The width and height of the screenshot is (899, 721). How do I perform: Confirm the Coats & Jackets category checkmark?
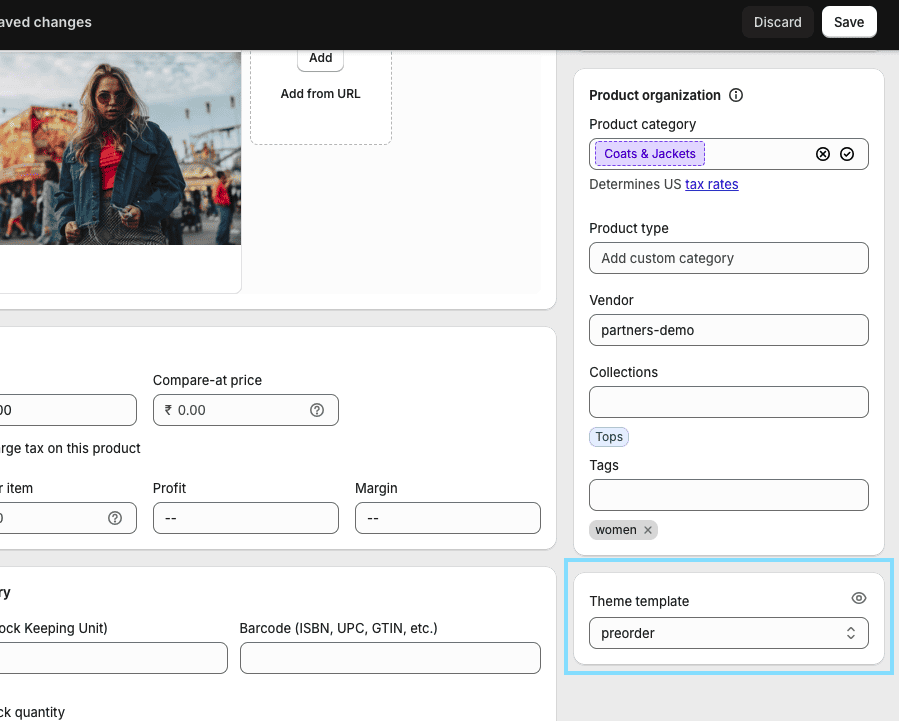point(847,154)
